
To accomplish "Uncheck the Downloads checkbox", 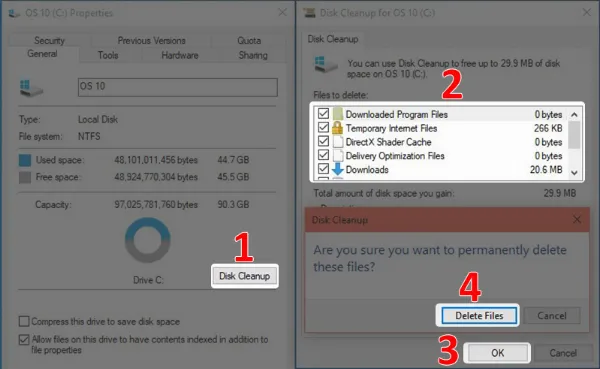I will pyautogui.click(x=323, y=168).
